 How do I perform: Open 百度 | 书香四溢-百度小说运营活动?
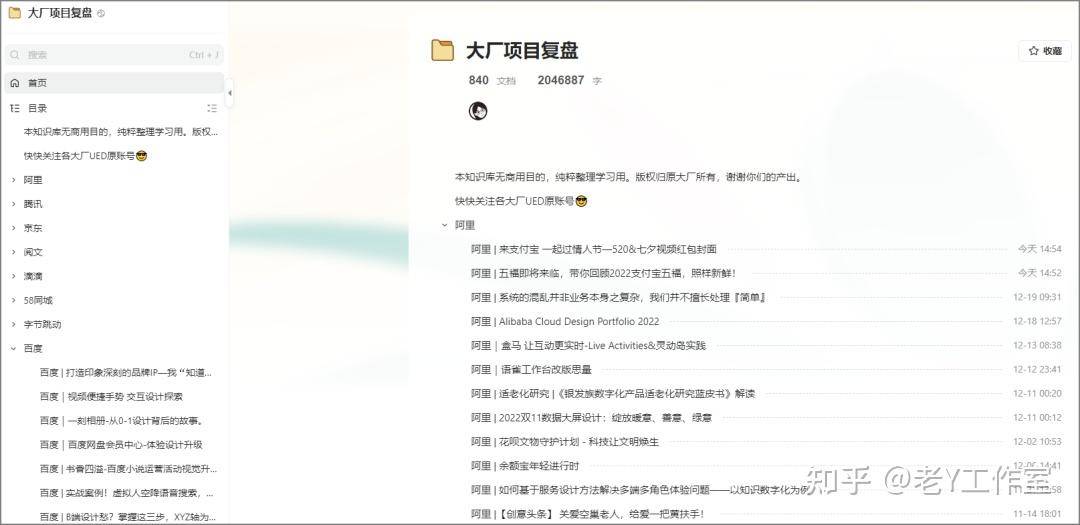pos(128,469)
